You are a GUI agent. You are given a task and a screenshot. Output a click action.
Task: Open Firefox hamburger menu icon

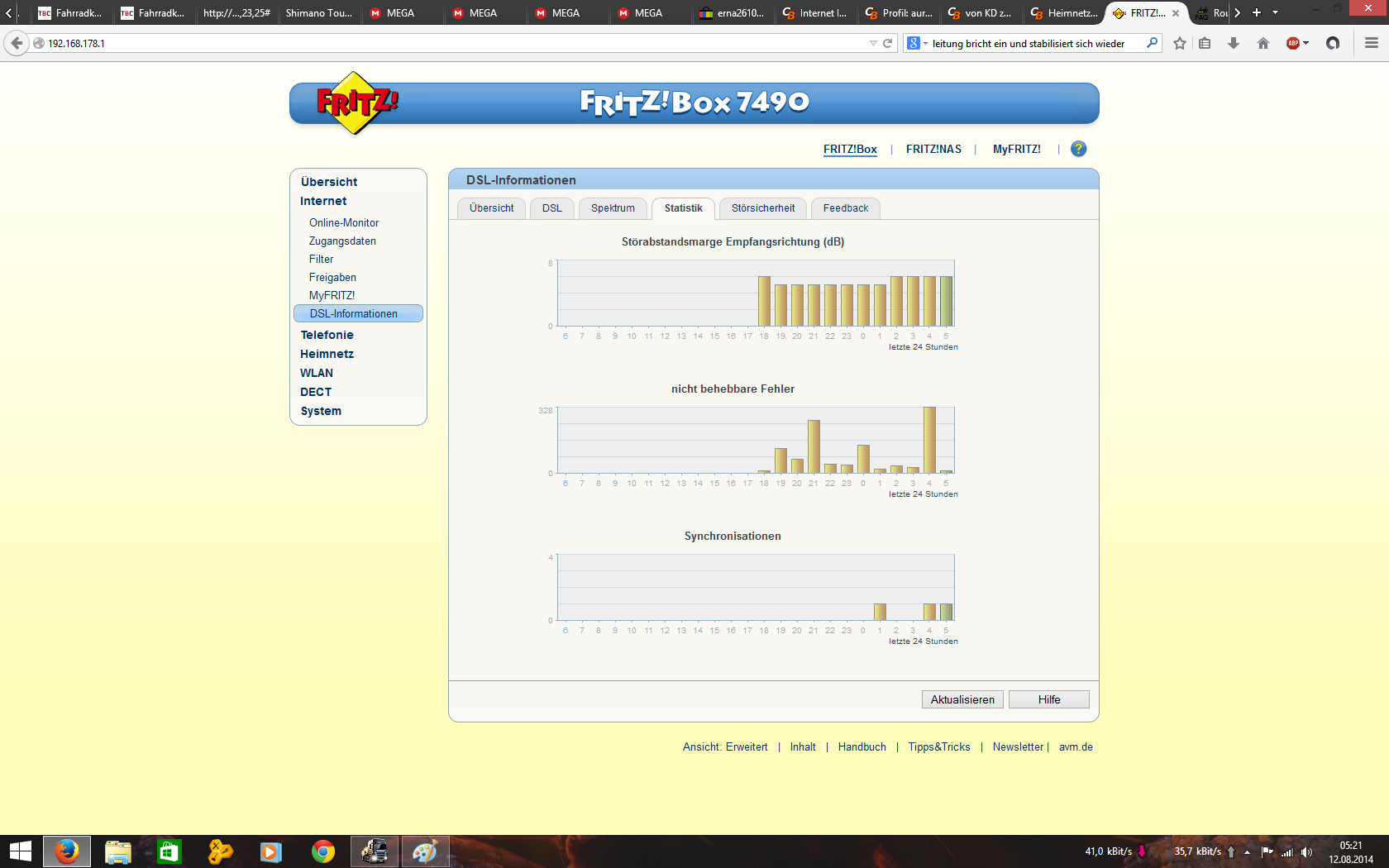(x=1372, y=43)
